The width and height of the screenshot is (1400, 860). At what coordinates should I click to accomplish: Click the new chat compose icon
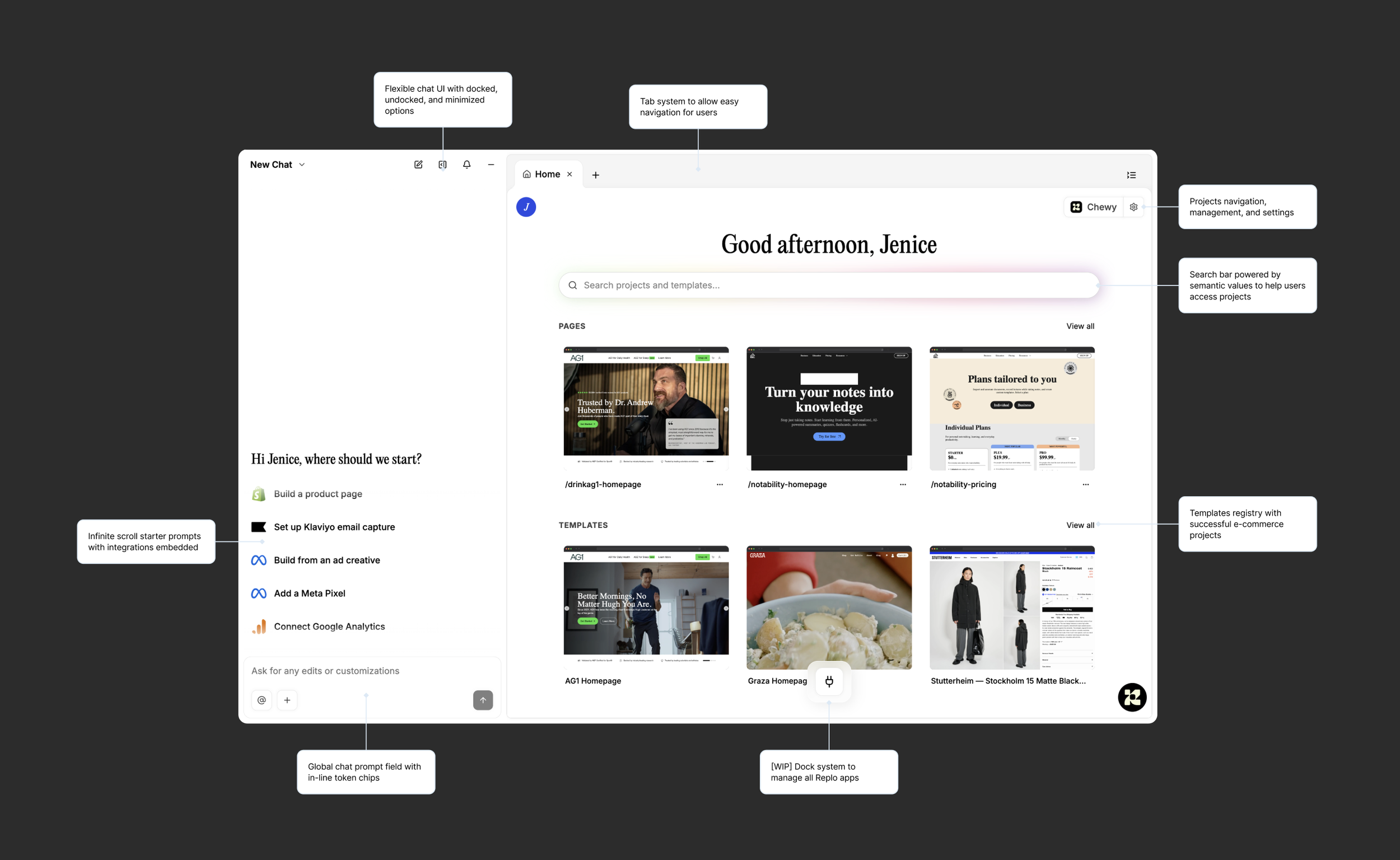pos(418,165)
